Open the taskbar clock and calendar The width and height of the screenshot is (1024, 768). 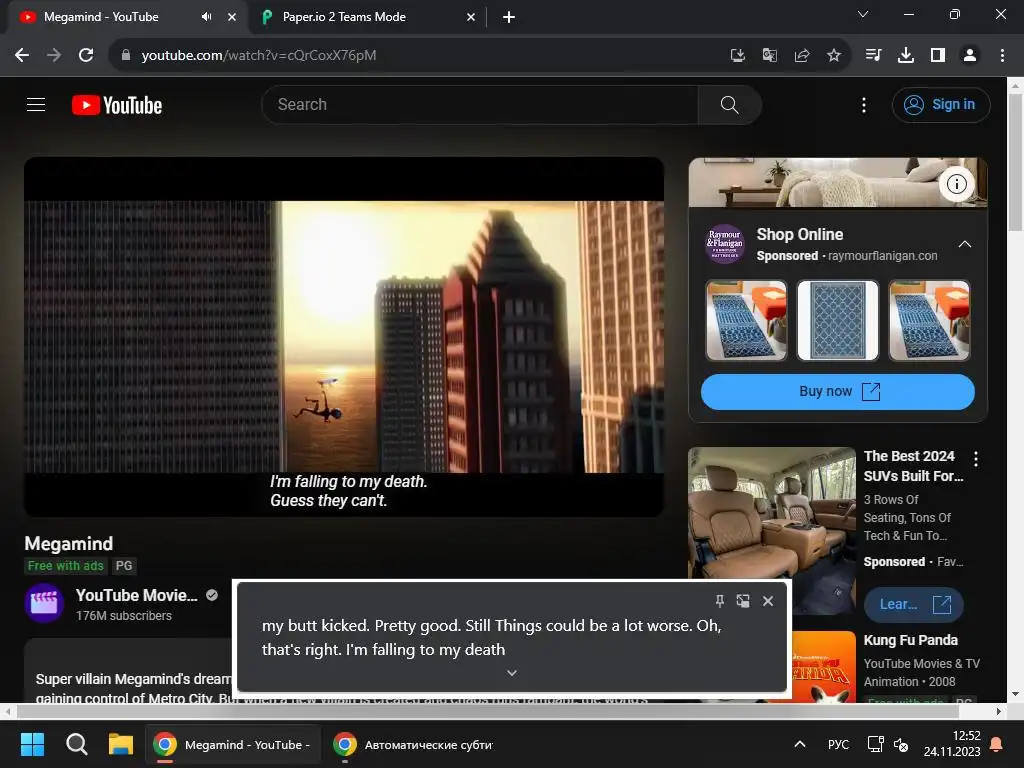952,744
